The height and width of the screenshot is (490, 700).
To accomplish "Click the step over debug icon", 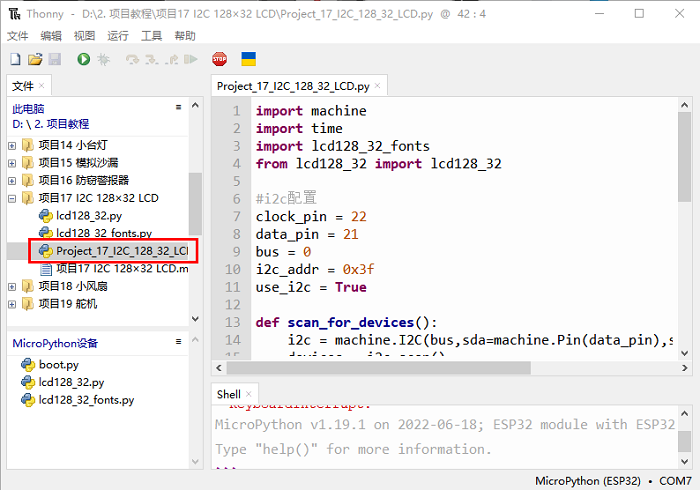I will coord(132,60).
